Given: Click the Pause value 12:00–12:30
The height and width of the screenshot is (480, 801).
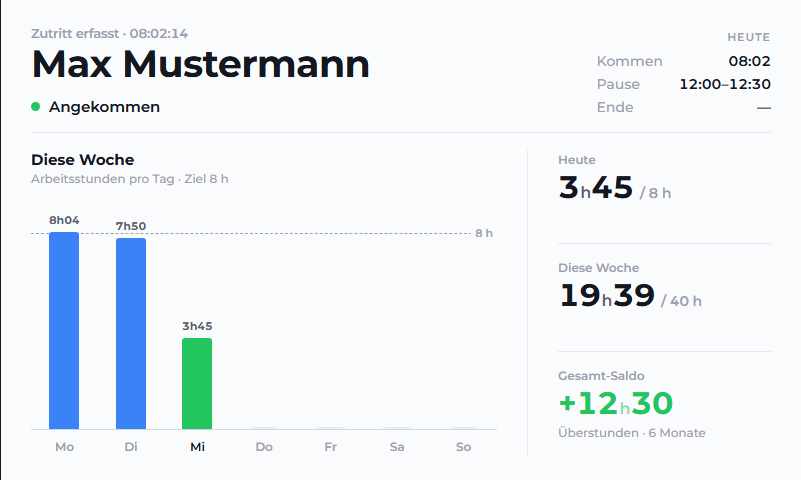Looking at the screenshot, I should tap(725, 84).
